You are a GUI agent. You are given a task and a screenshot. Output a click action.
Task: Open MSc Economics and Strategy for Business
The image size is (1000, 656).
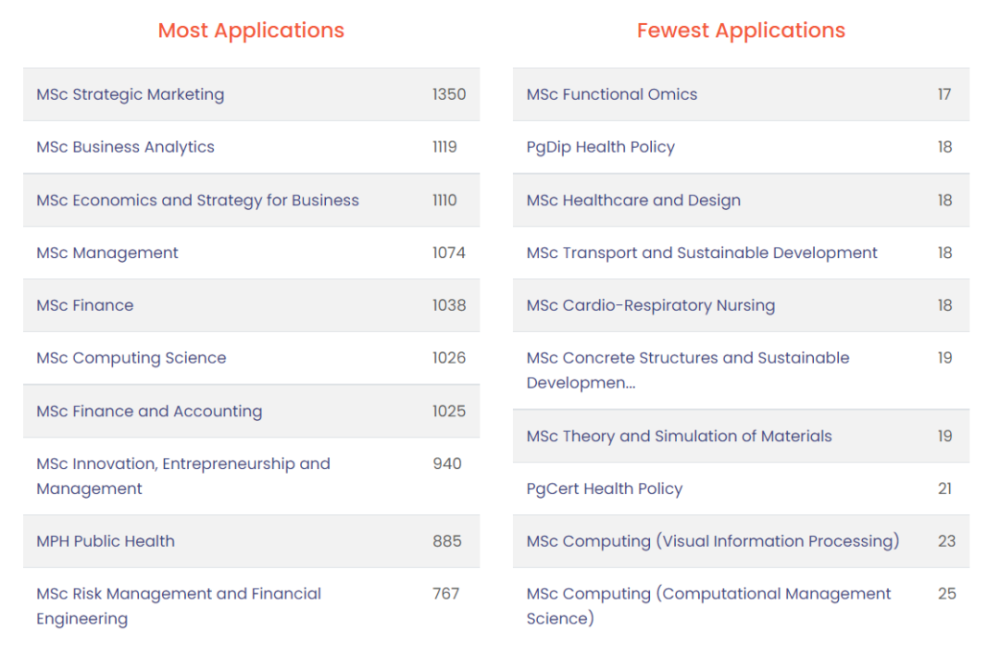[251, 200]
